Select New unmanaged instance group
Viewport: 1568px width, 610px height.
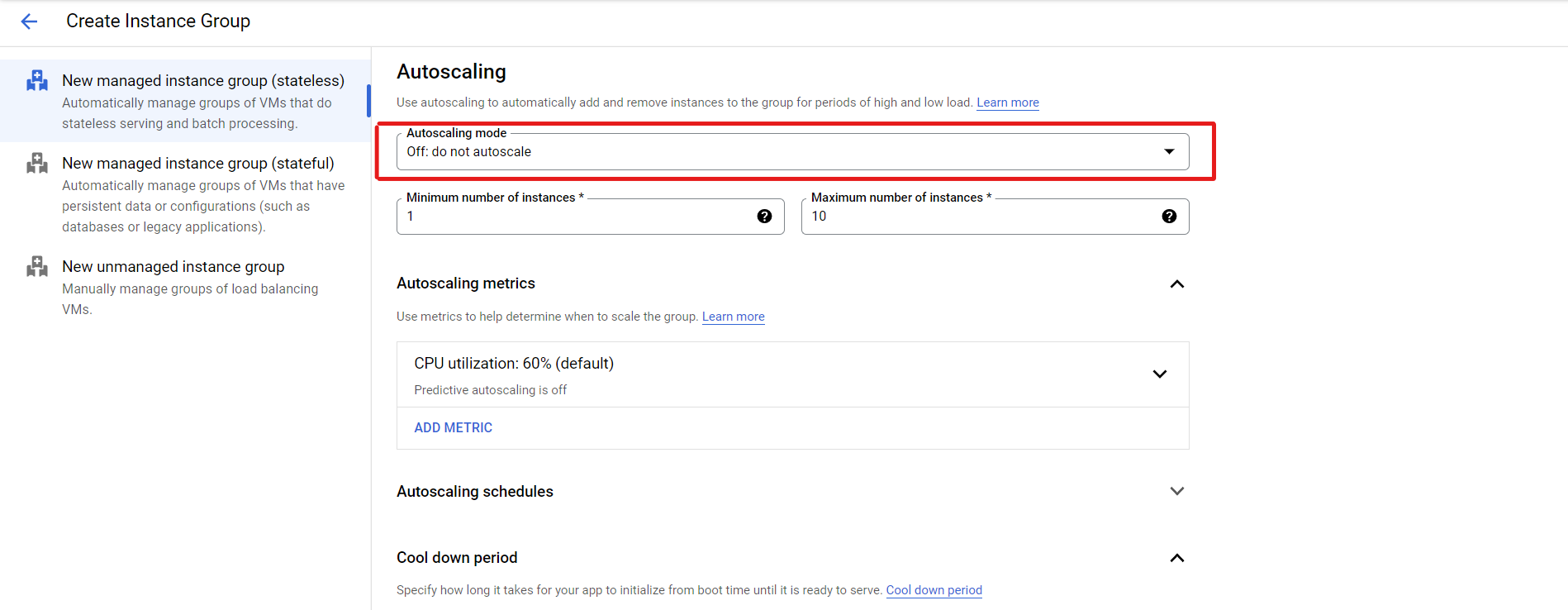tap(185, 287)
